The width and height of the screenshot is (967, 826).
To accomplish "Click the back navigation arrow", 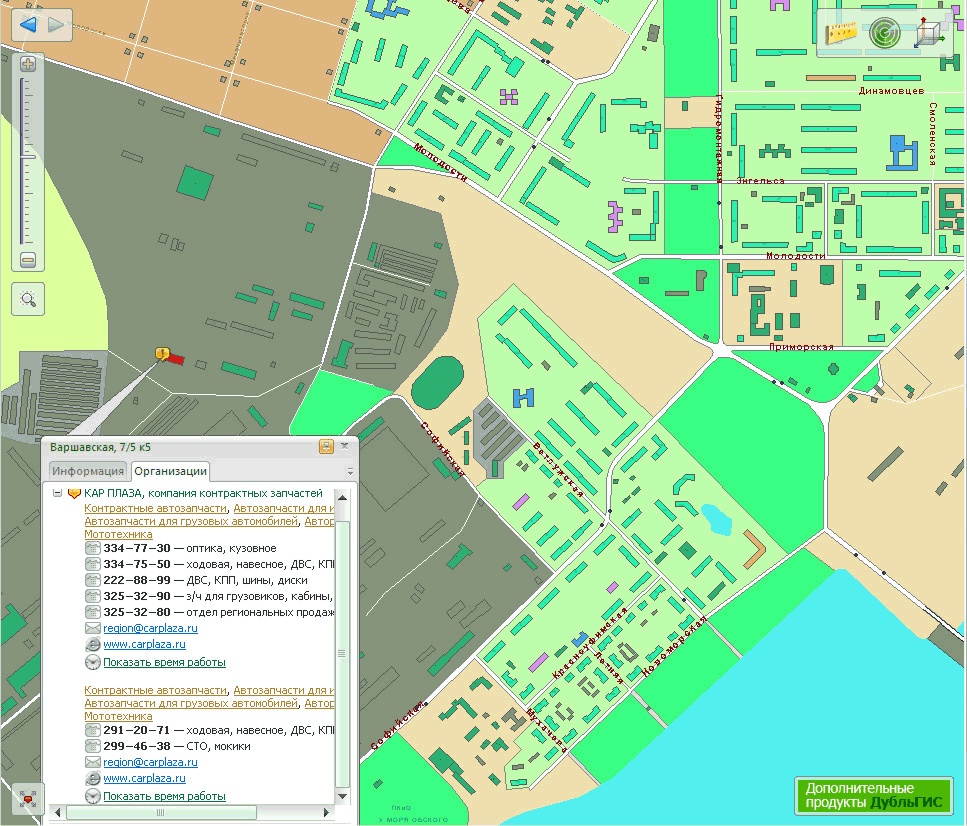I will (x=27, y=25).
